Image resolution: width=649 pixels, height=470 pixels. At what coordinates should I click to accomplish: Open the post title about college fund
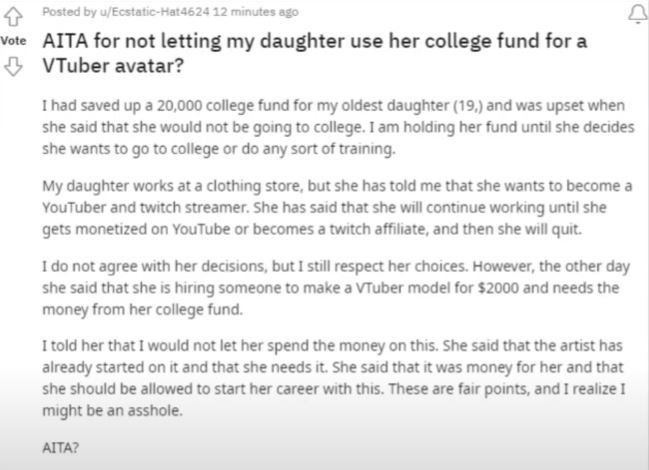315,53
